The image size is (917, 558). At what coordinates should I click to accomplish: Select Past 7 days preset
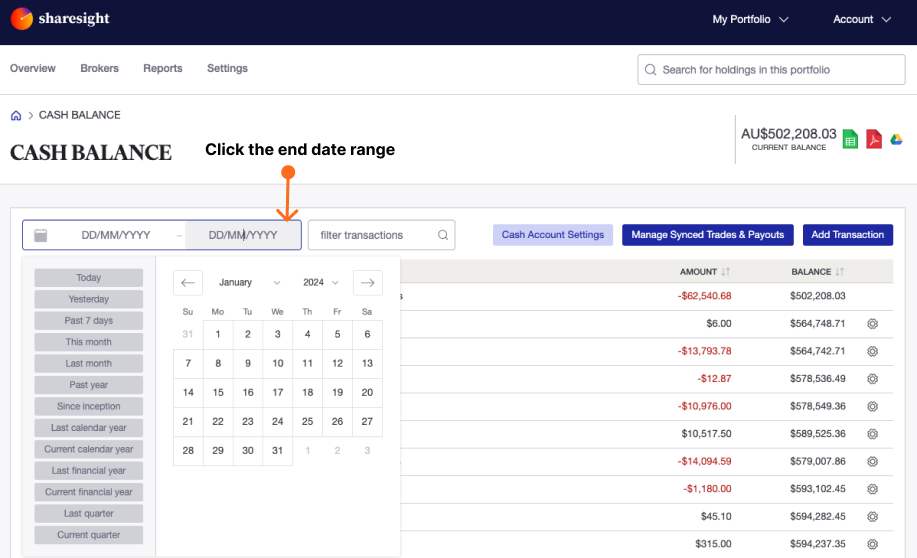pos(88,321)
